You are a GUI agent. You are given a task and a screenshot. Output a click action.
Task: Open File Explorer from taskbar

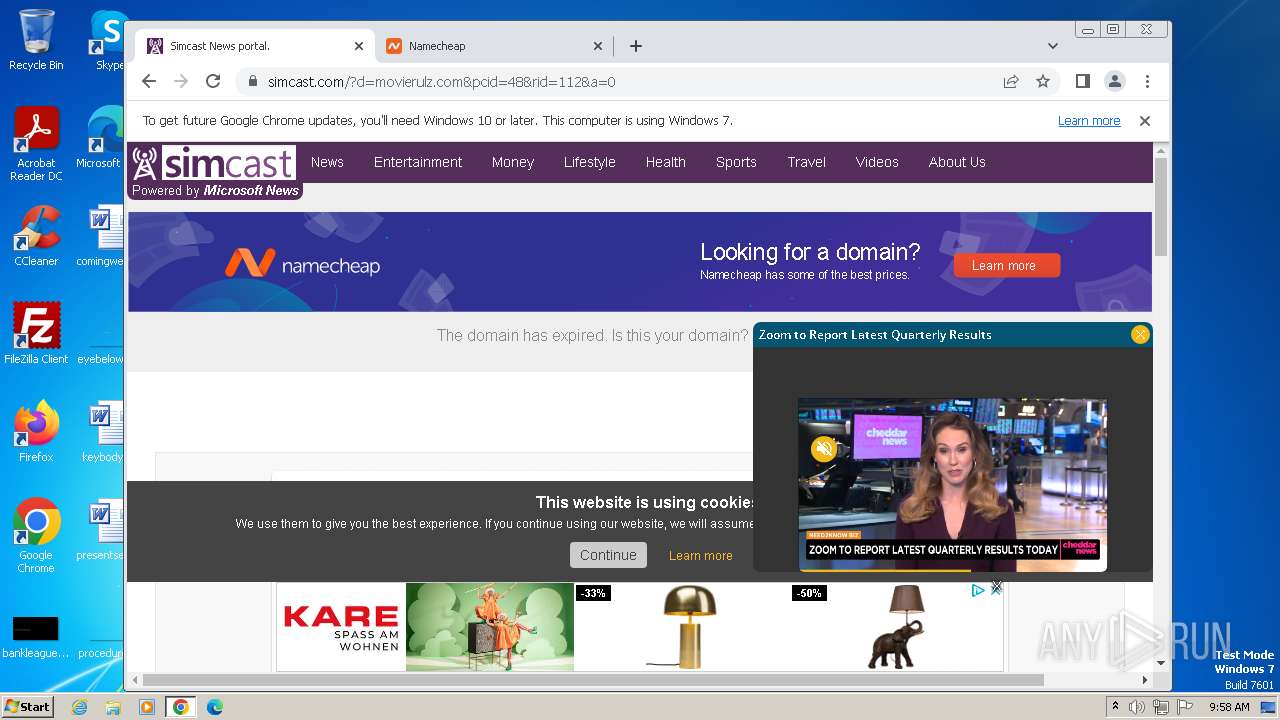click(x=113, y=707)
